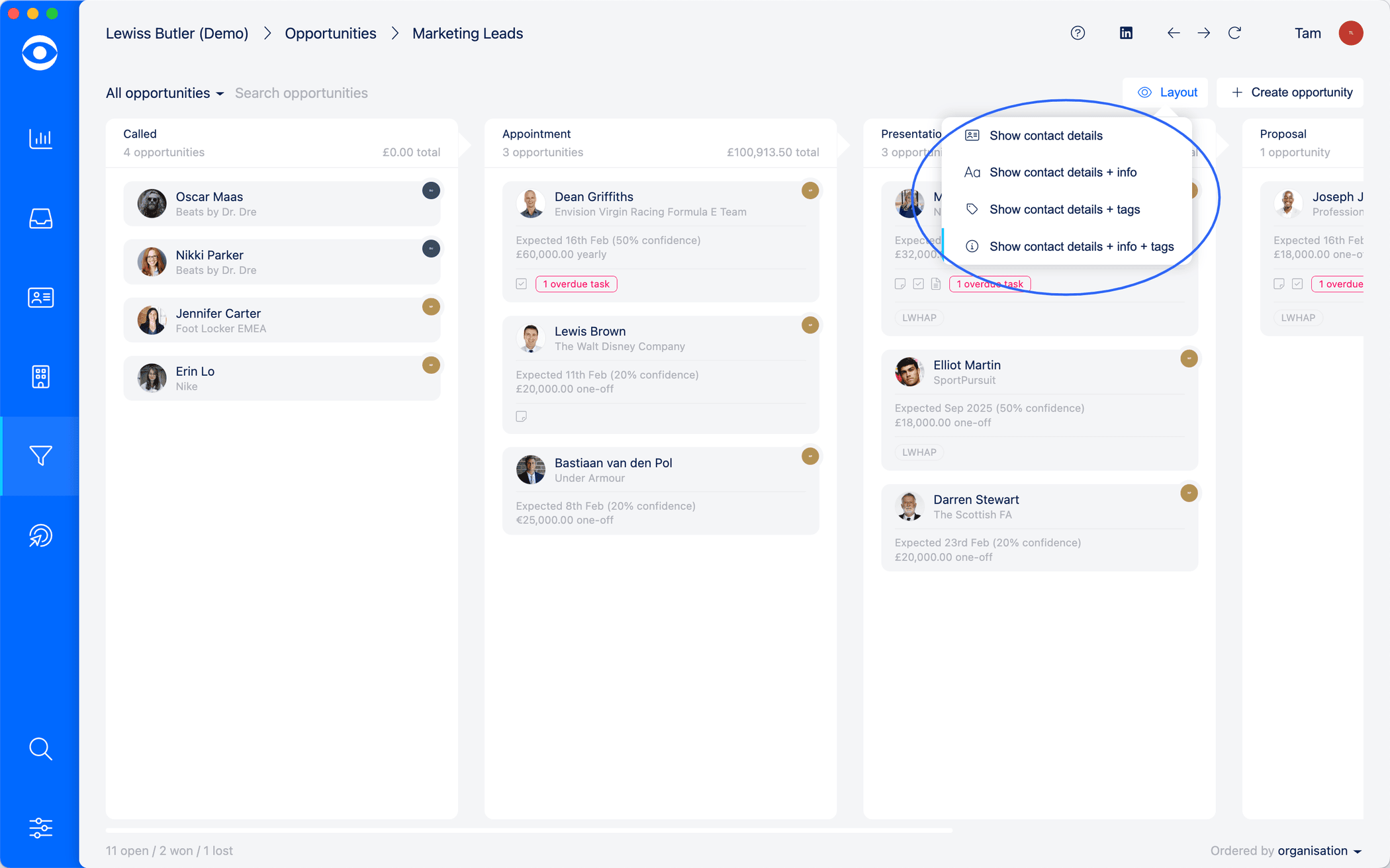Screen dimensions: 1390x868
Task: Click the help question mark icon
Action: tap(1078, 33)
